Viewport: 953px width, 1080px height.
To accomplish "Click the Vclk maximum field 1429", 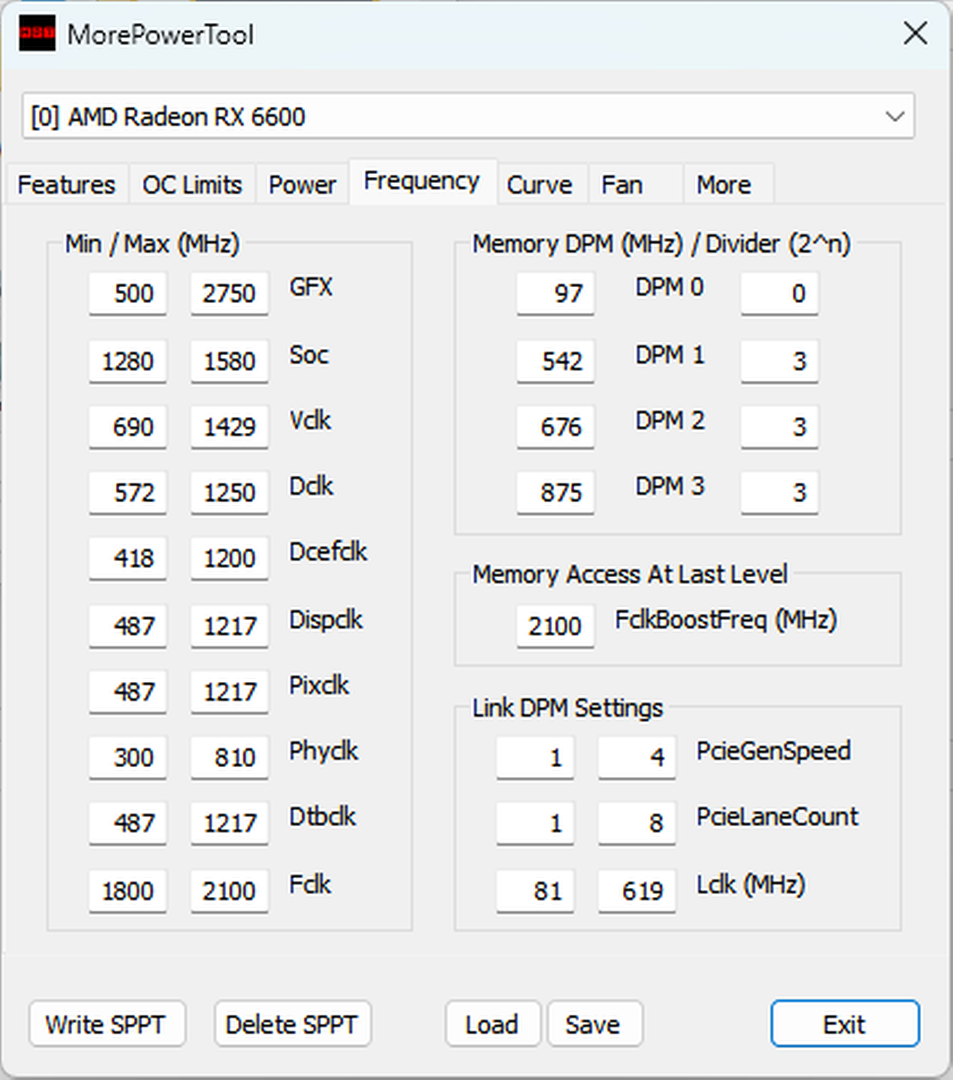I will [229, 427].
